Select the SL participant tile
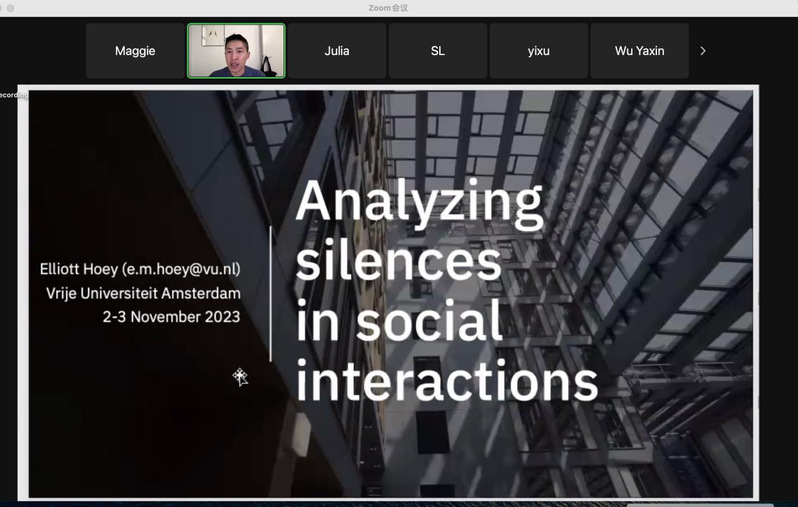The height and width of the screenshot is (507, 798). (438, 51)
